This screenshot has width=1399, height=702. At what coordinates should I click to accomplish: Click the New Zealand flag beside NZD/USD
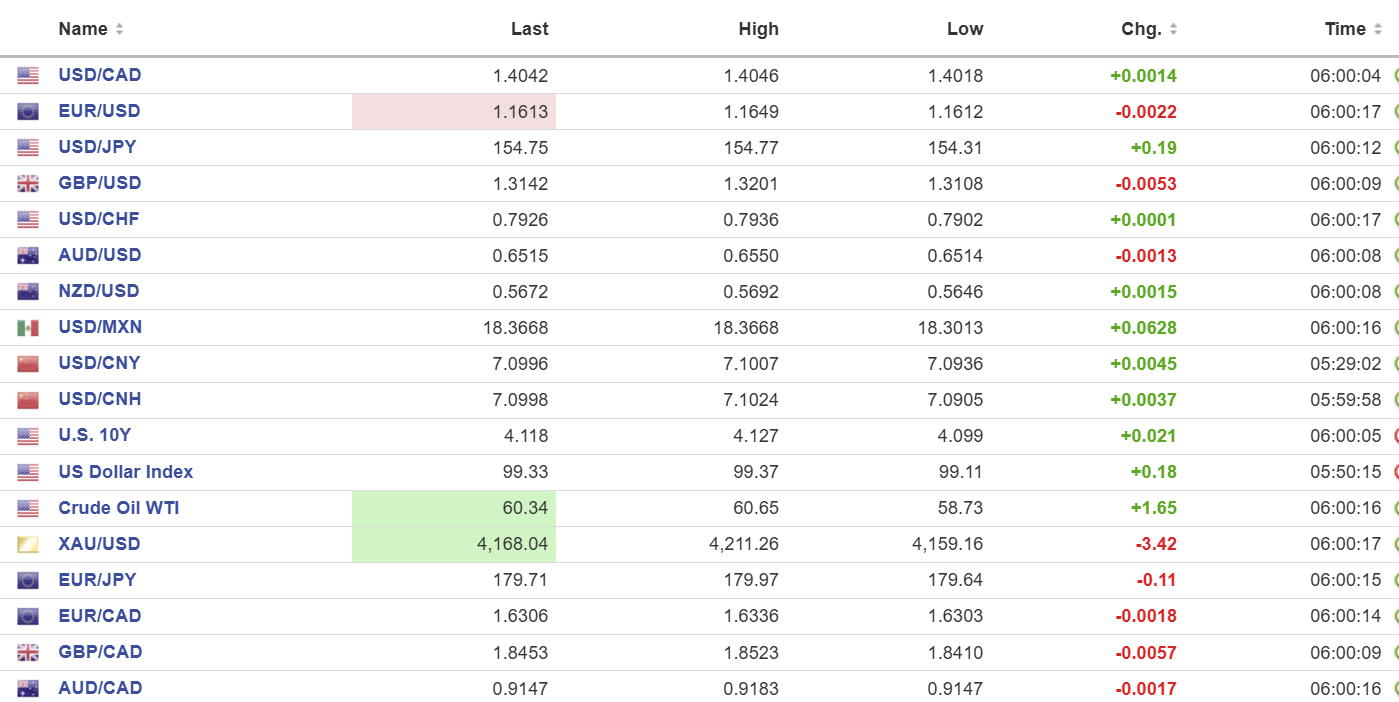[x=28, y=292]
